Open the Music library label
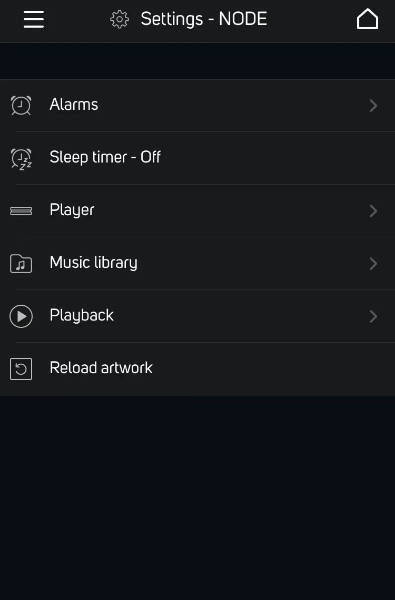395x600 pixels. point(93,263)
